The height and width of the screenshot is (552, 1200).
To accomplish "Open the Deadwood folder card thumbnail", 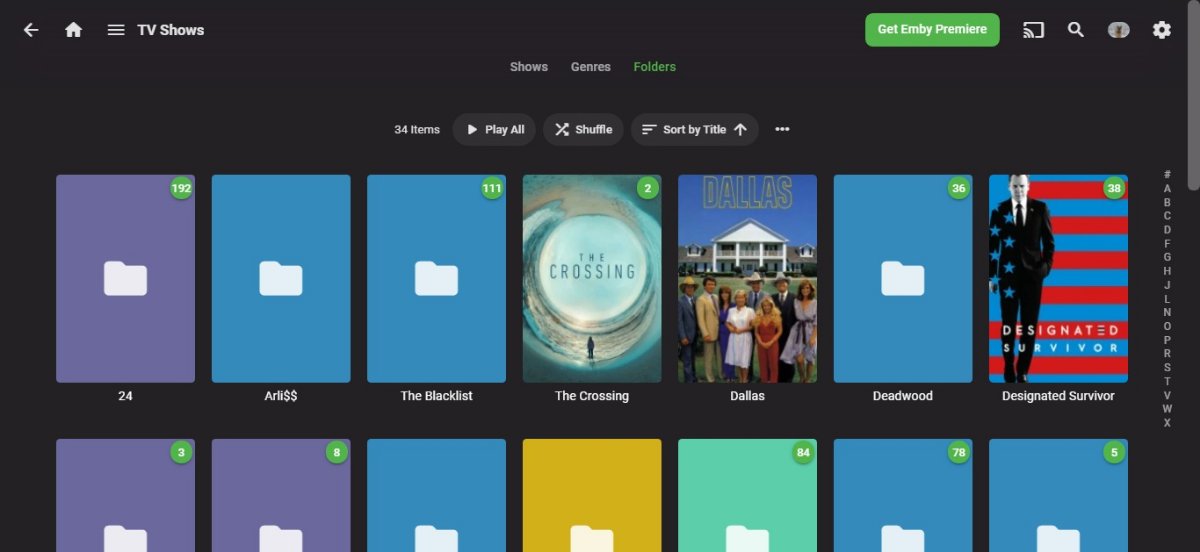I will (903, 279).
